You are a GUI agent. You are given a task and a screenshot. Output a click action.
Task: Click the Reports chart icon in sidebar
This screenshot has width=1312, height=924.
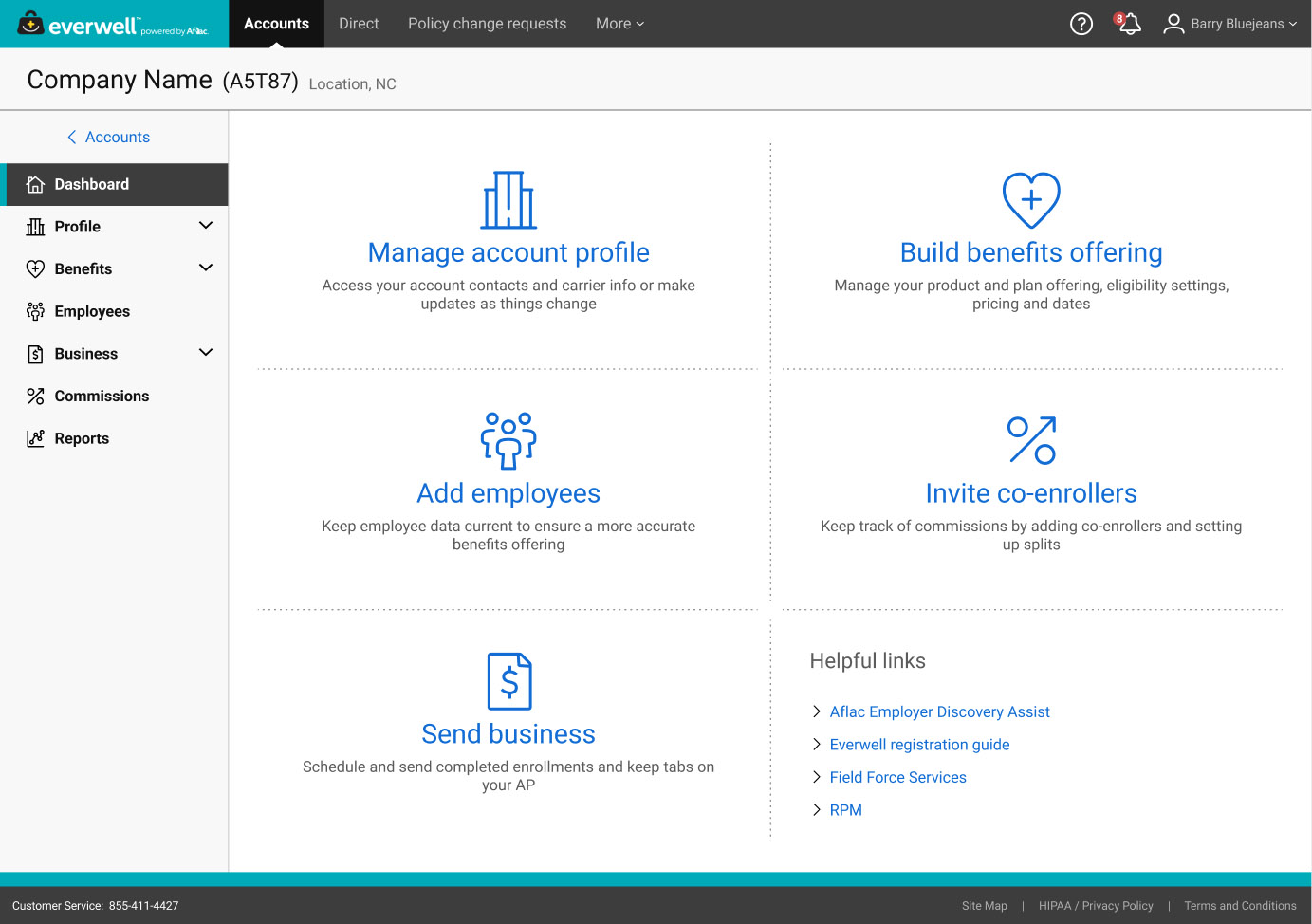pos(35,438)
